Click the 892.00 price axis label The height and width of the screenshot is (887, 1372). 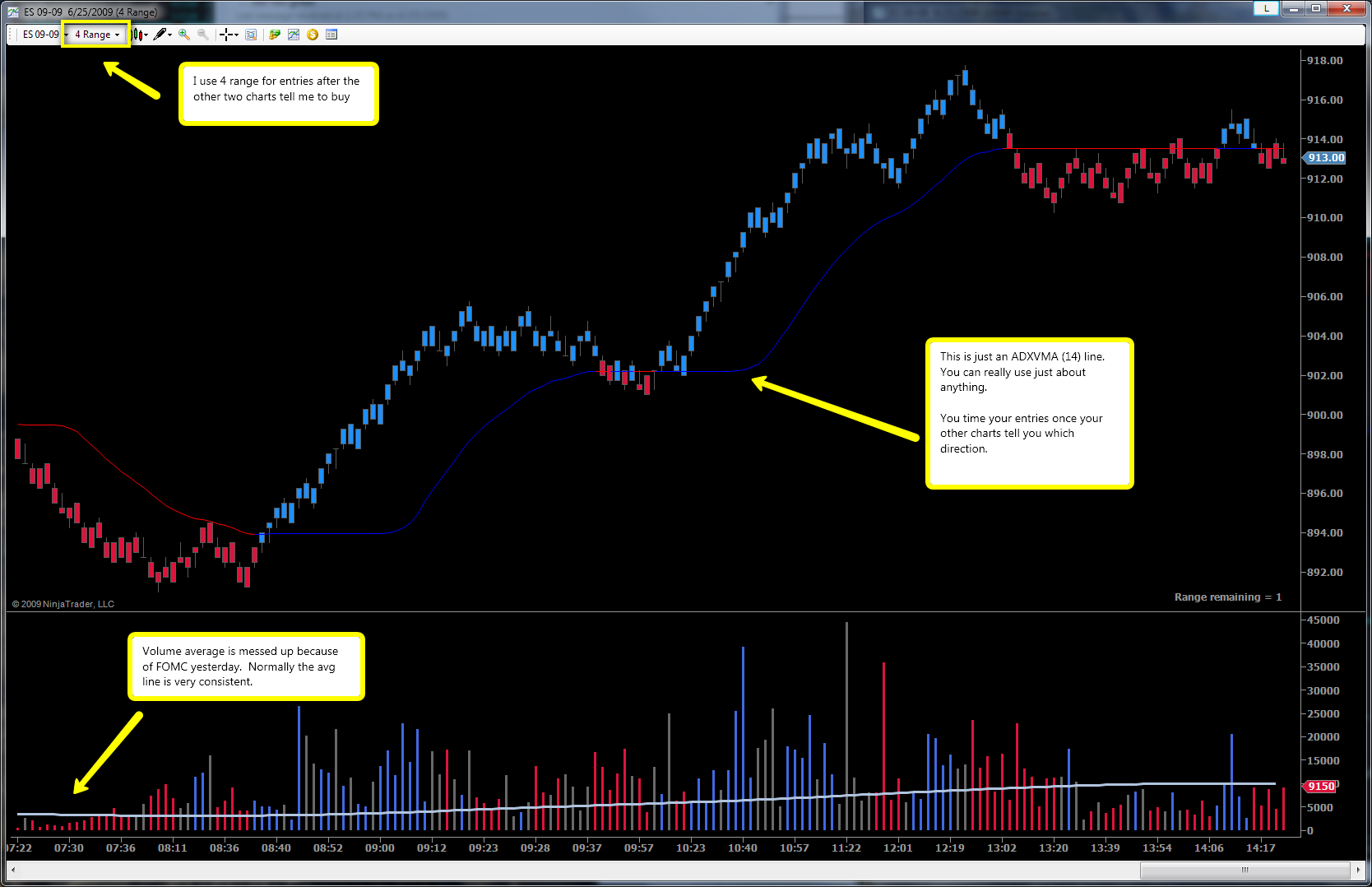click(x=1324, y=572)
